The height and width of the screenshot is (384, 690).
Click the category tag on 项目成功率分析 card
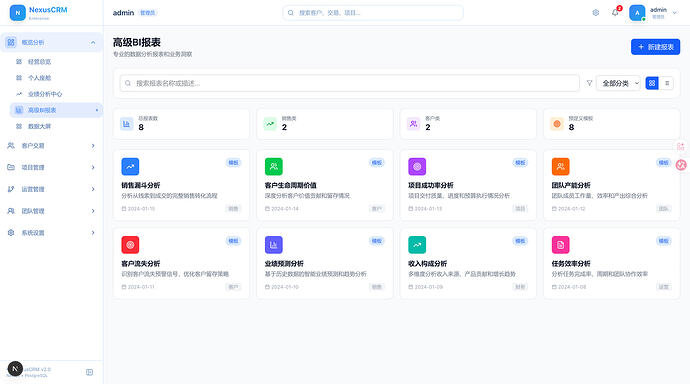[520, 208]
